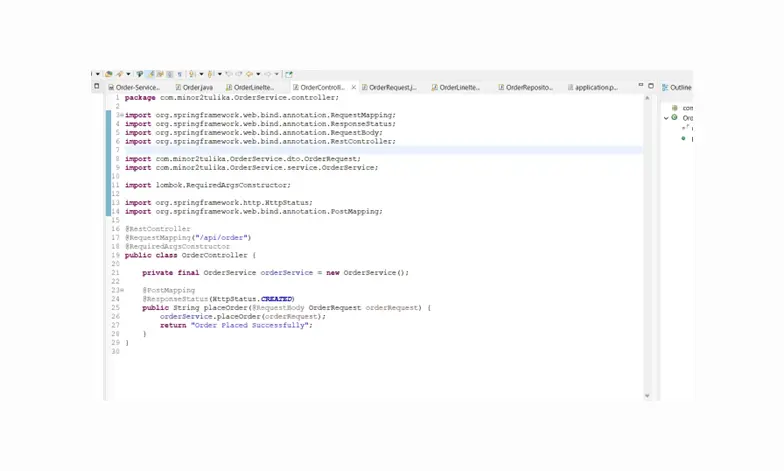Close the OrderController editor tab
The height and width of the screenshot is (471, 784).
pos(352,88)
